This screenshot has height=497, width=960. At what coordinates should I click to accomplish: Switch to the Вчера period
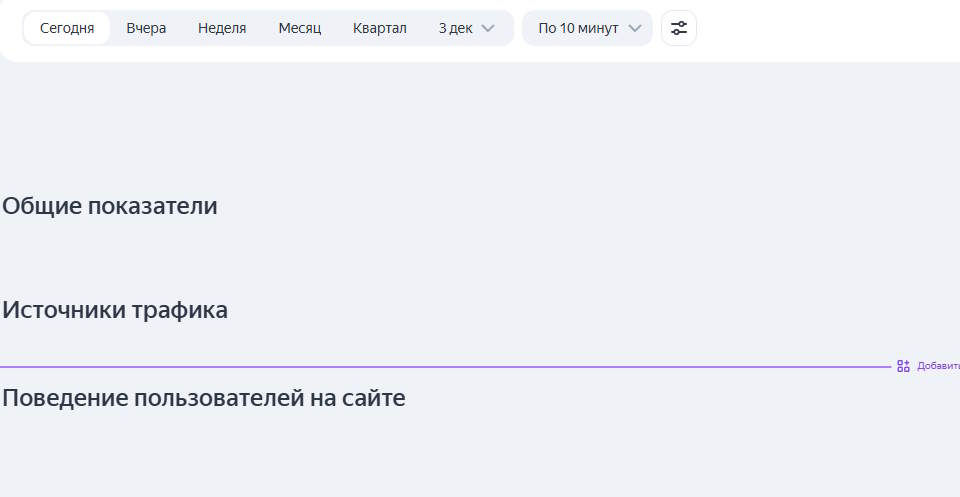(146, 28)
